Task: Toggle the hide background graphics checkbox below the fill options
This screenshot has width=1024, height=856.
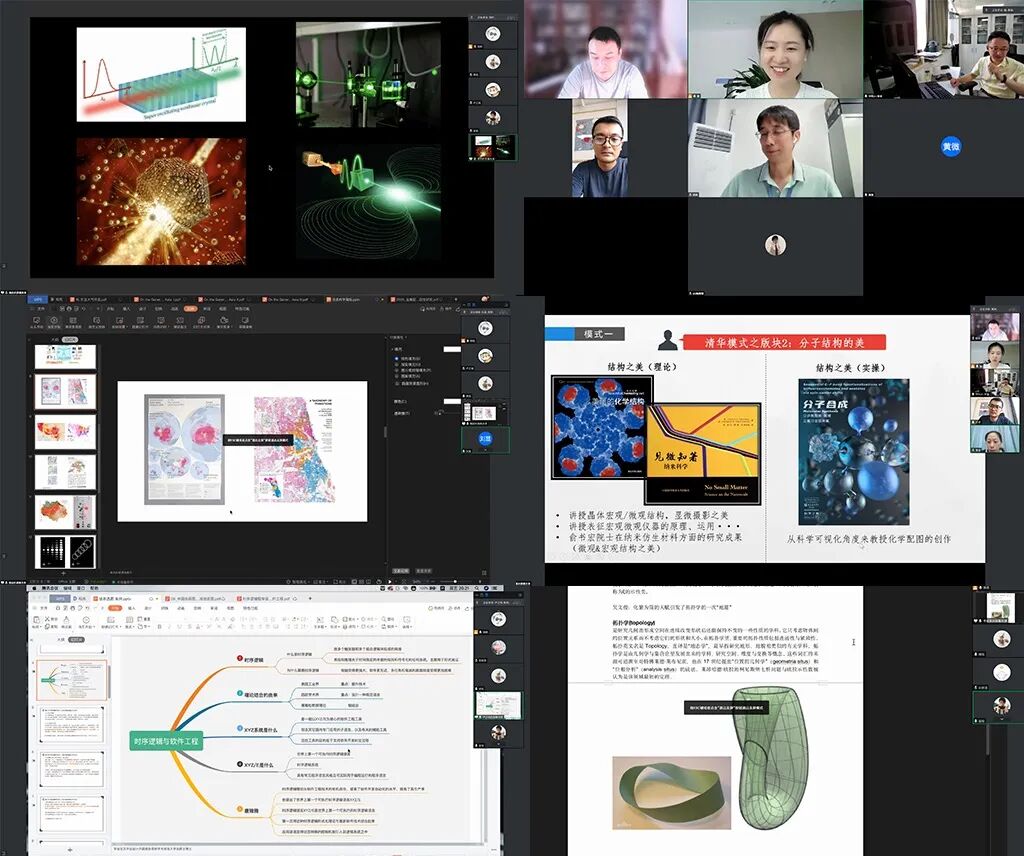Action: pos(396,383)
